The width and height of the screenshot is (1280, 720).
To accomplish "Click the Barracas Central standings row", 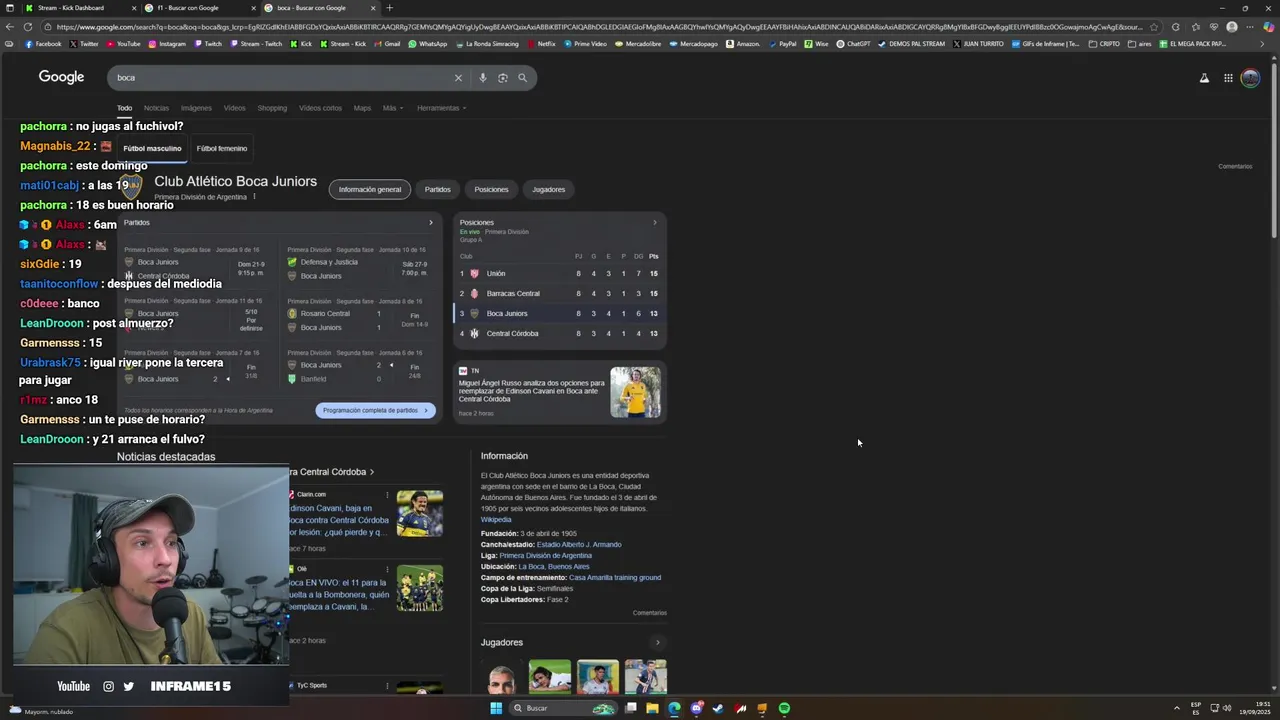I will [560, 293].
